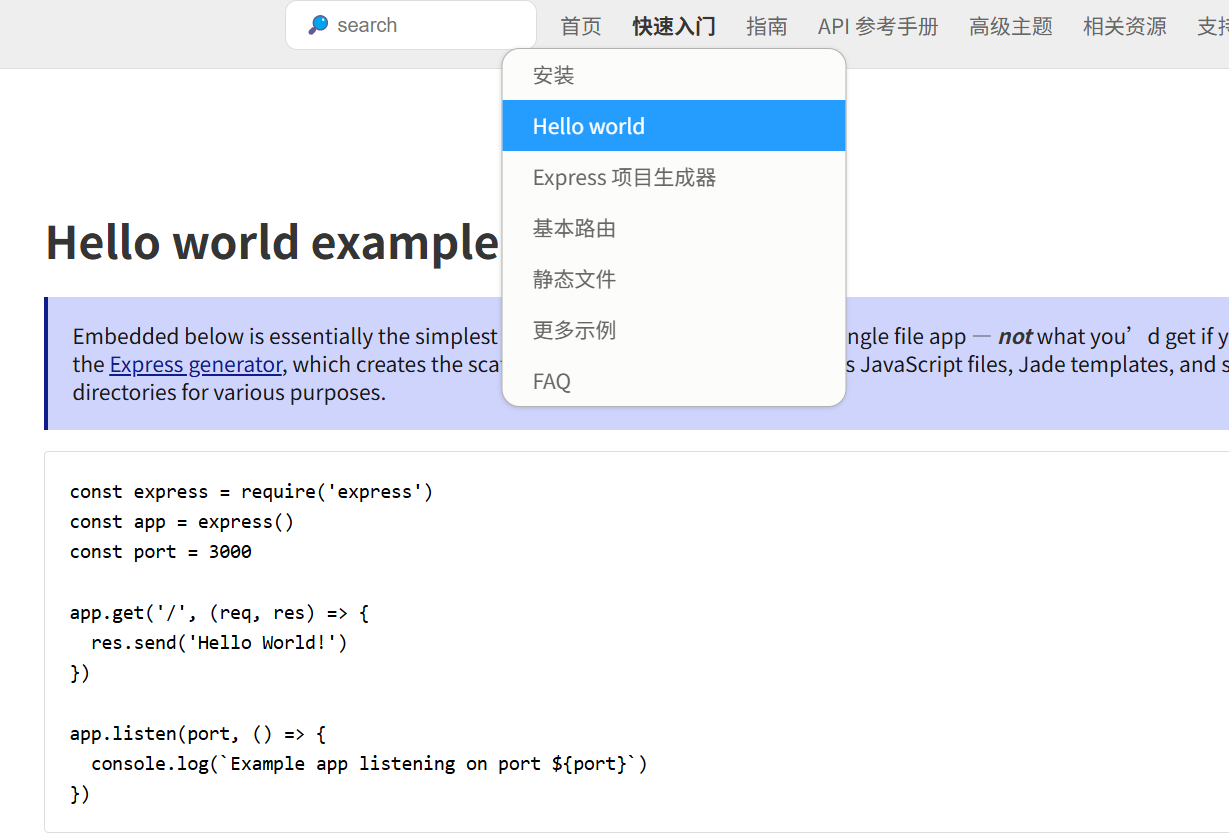Open the cut-off 支持 nav item
The width and height of the screenshot is (1229, 840).
coord(1213,26)
